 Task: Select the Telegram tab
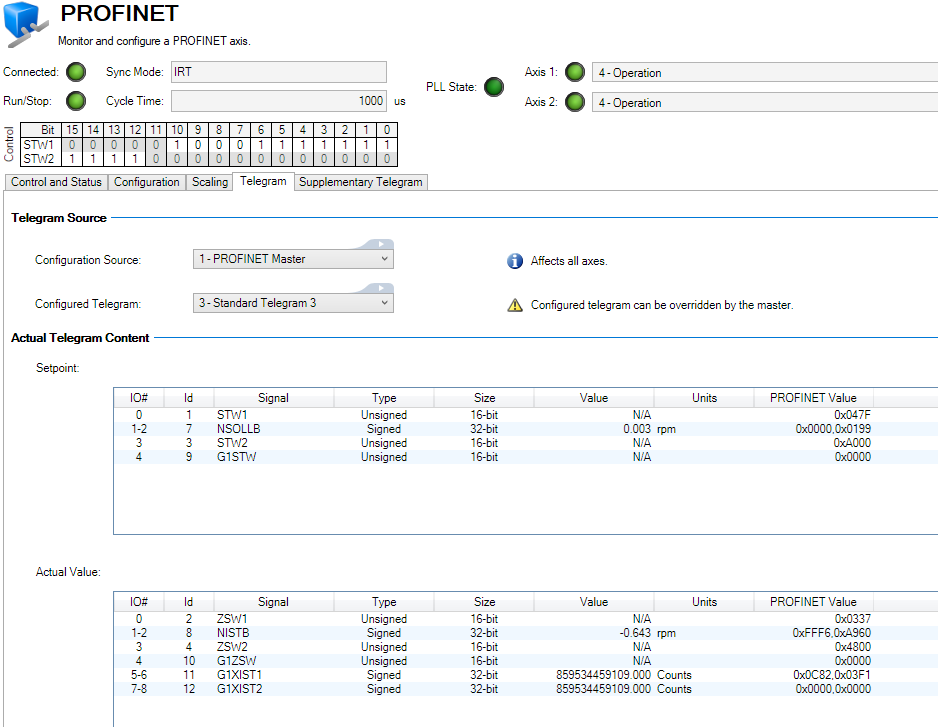coord(263,181)
